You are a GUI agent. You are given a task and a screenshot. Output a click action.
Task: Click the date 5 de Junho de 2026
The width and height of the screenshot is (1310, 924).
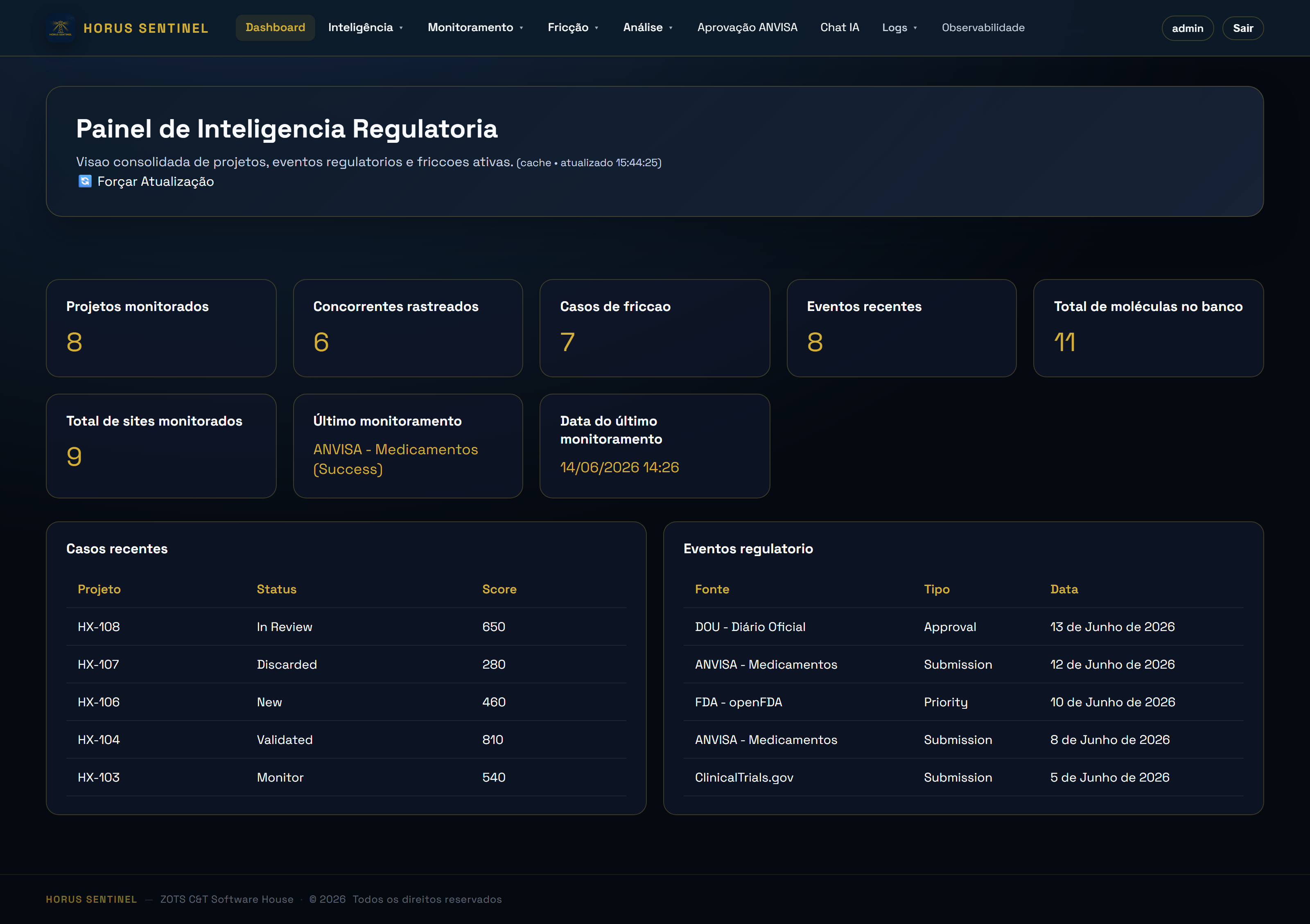coord(1110,778)
